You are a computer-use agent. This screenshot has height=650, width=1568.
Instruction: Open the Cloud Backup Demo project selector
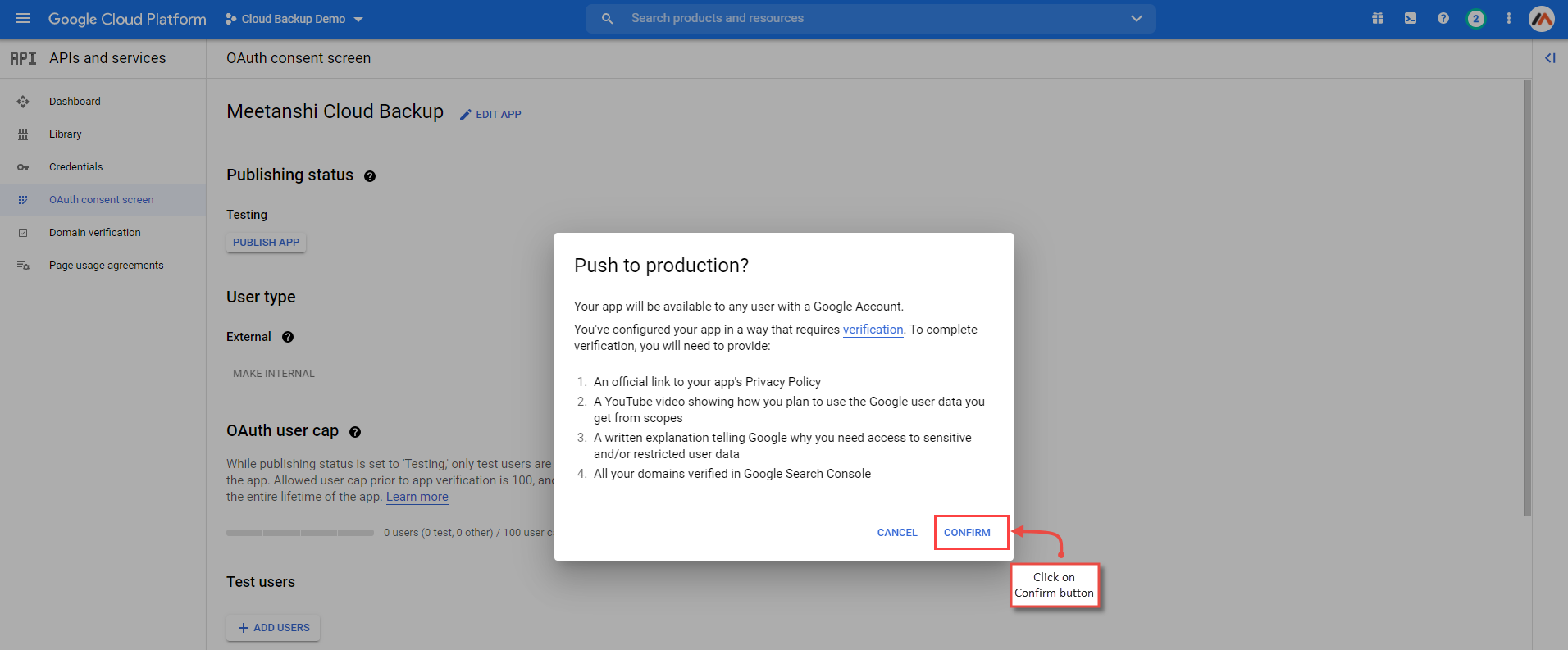294,19
